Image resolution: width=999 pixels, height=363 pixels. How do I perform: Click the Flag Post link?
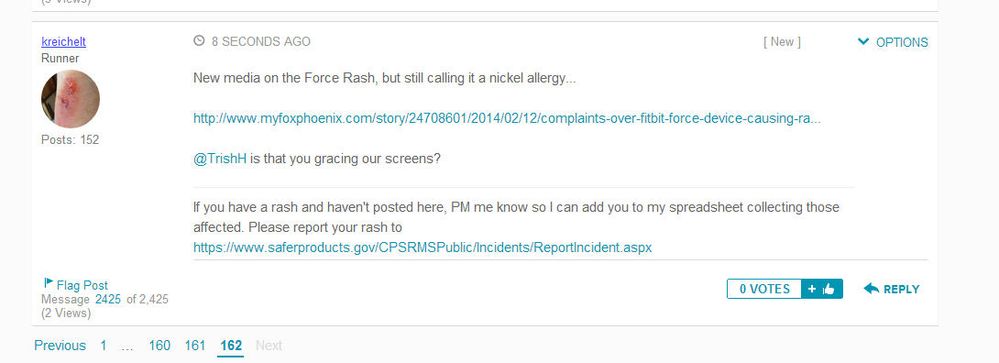(x=82, y=285)
